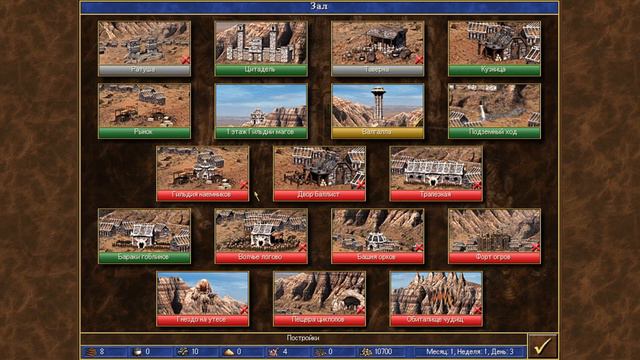Click the date text Месяц: 1, Неделя: 1, День: 3
This screenshot has width=640, height=360.
[470, 351]
